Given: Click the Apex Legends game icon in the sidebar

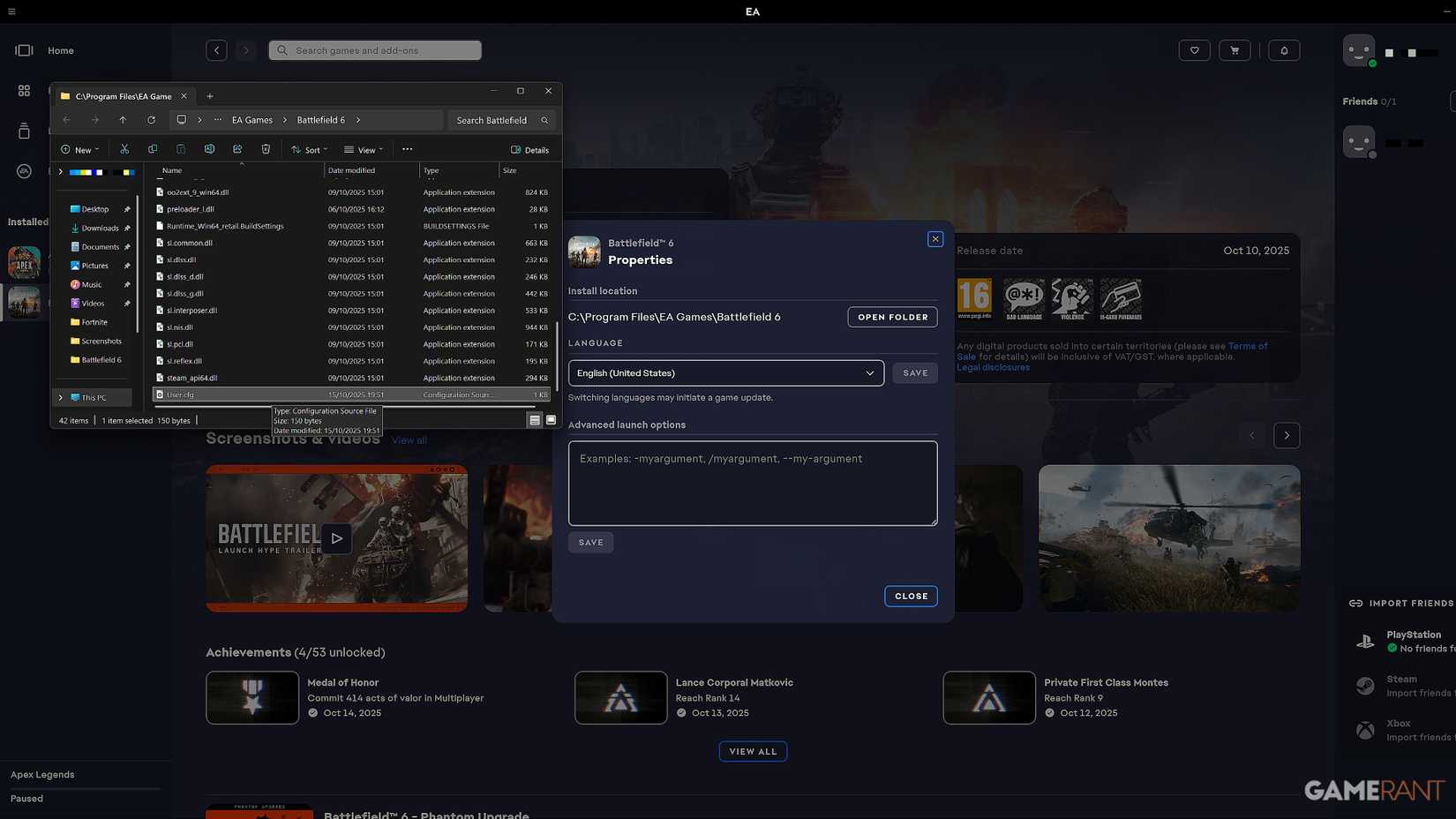Looking at the screenshot, I should [24, 262].
